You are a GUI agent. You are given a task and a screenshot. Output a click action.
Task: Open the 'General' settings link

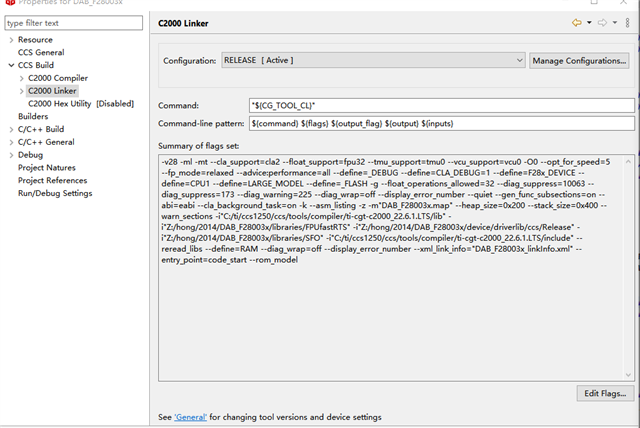(x=191, y=416)
